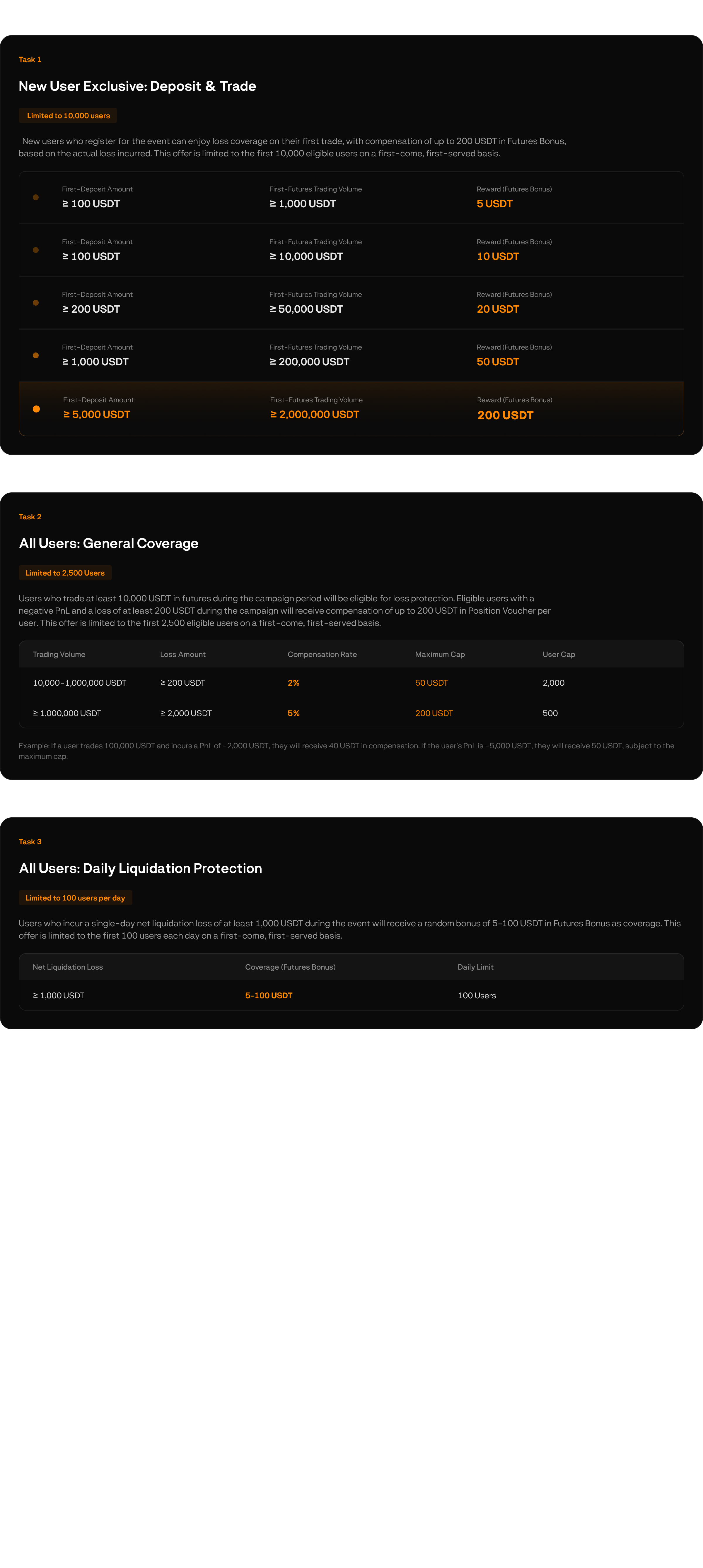Click "First-Futures Trading Volume" label above ≥ 2,000,000 USDT
Viewport: 703px width, 1568px height.
click(316, 400)
